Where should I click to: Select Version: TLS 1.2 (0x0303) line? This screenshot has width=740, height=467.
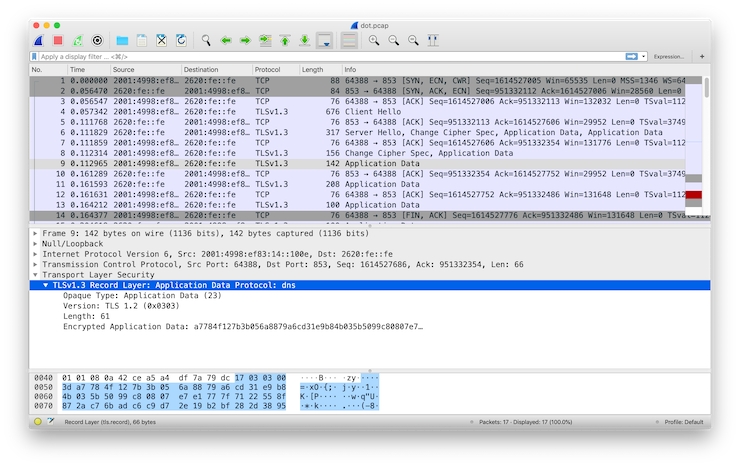coord(121,306)
